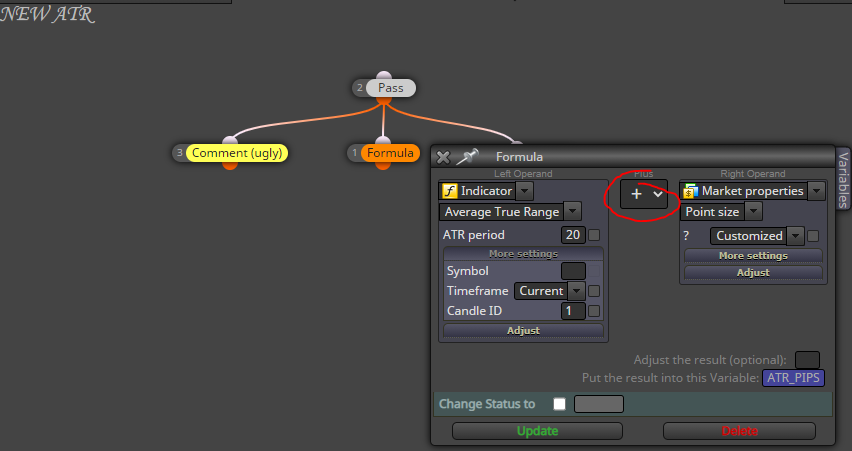Viewport: 852px width, 451px height.
Task: Click the Market properties icon in Right Operand
Action: [691, 191]
